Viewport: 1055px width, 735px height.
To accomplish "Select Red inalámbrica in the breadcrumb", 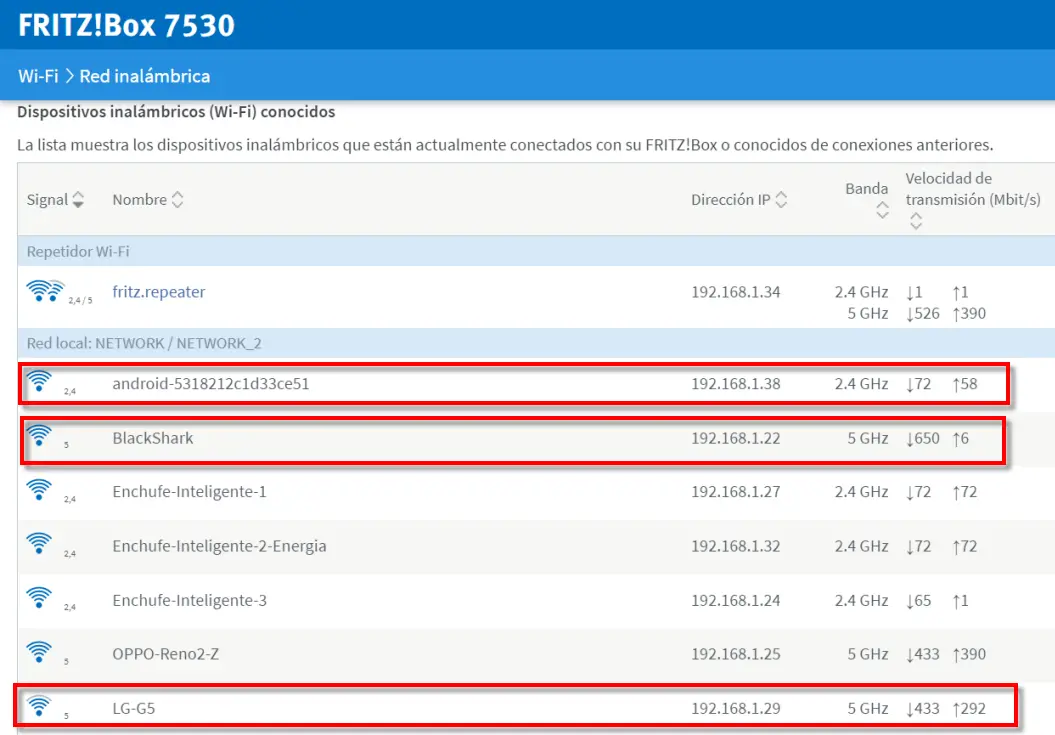I will tap(145, 76).
